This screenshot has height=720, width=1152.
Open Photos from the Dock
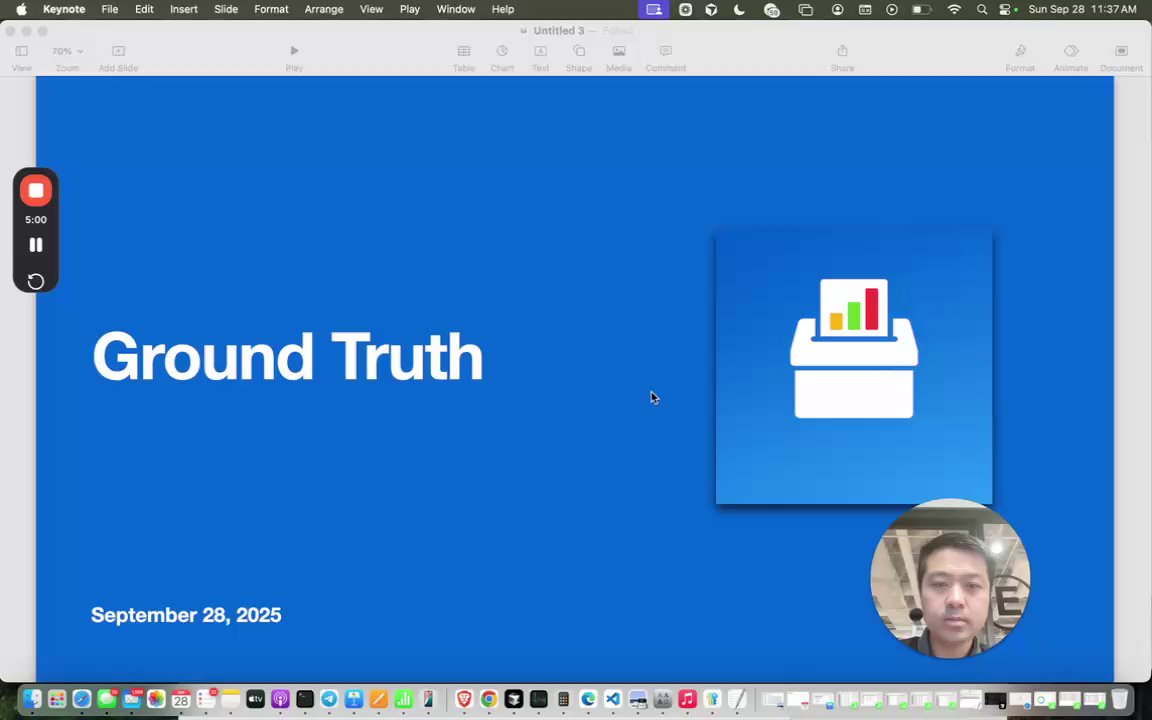coord(156,699)
